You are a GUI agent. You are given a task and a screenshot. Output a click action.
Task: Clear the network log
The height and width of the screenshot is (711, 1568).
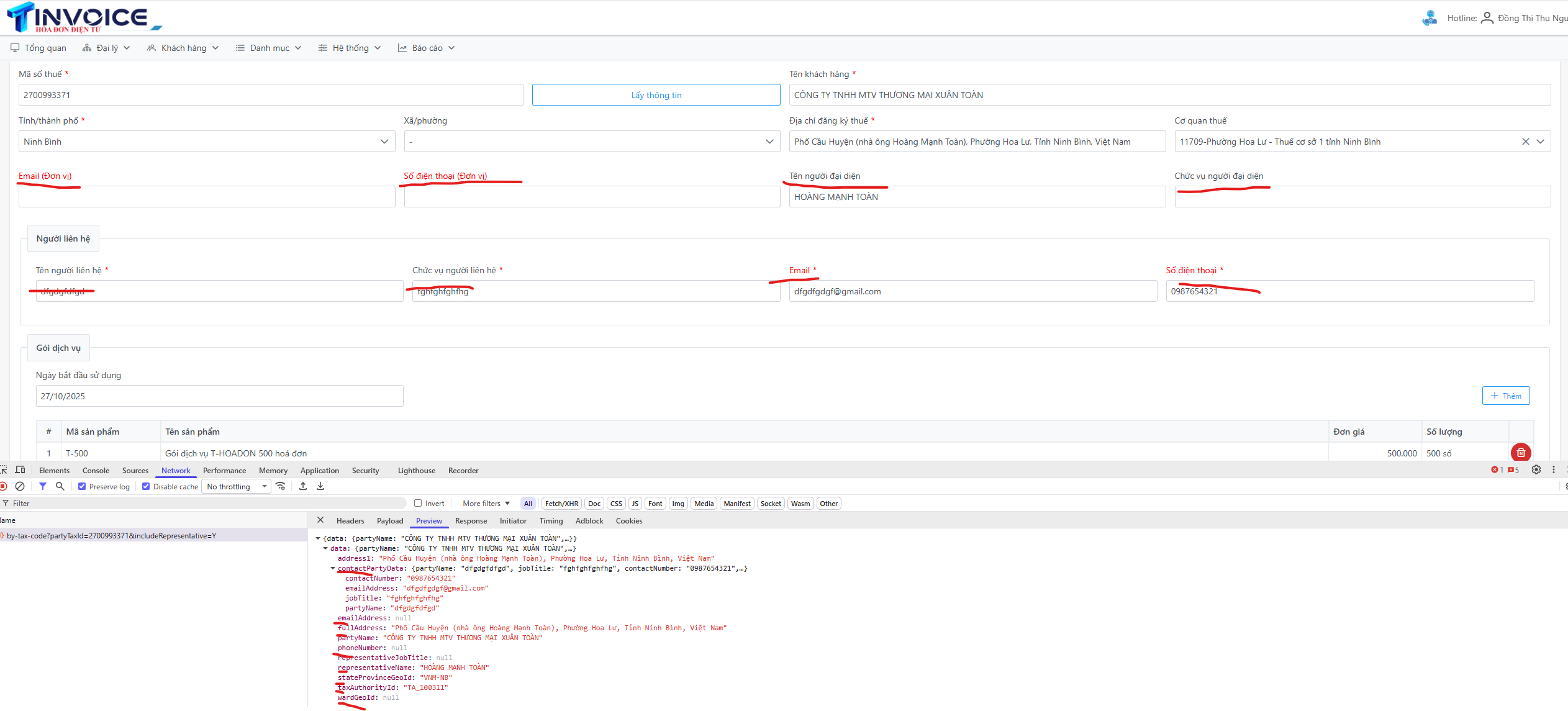click(20, 486)
